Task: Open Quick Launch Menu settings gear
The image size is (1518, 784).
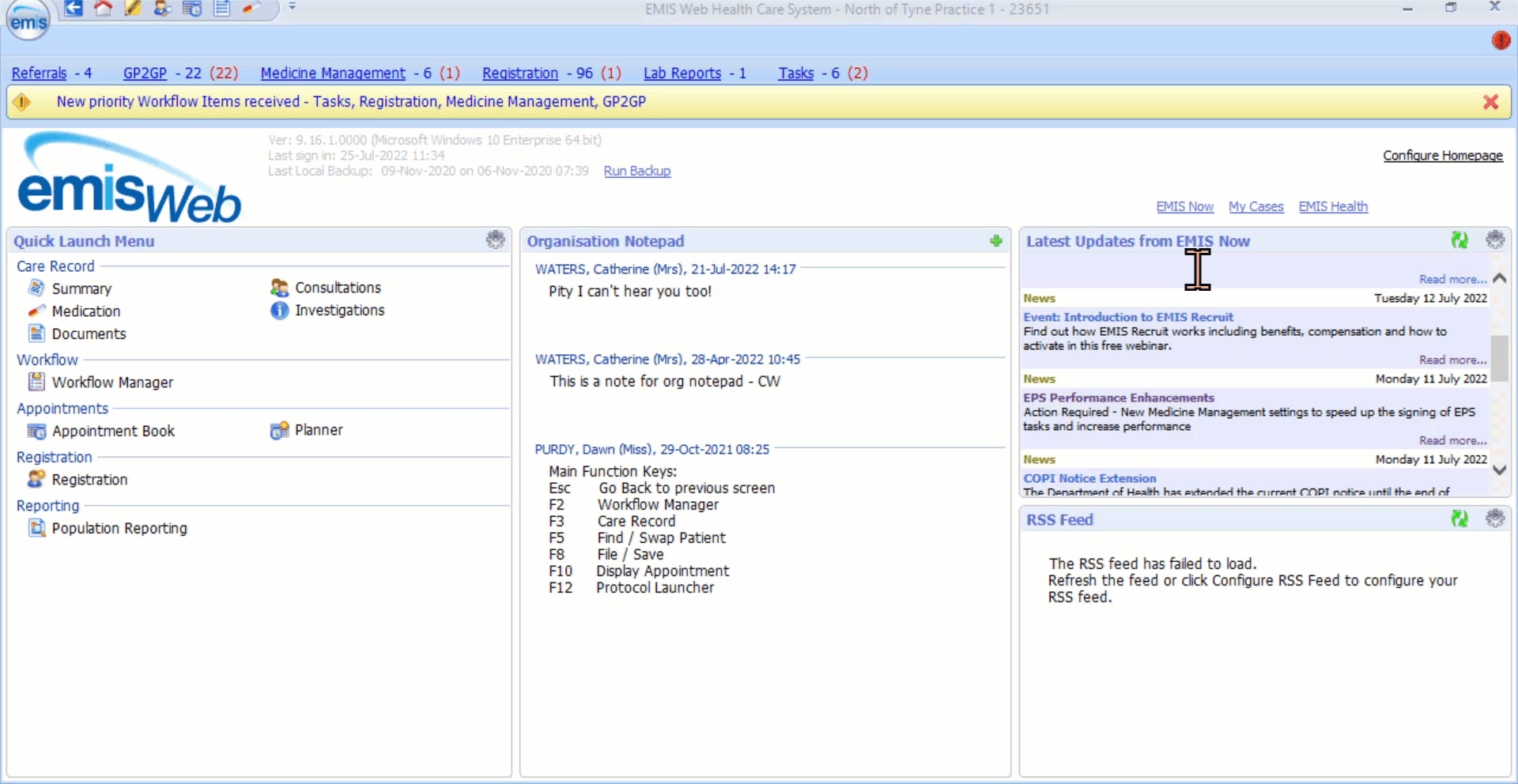Action: click(x=495, y=239)
